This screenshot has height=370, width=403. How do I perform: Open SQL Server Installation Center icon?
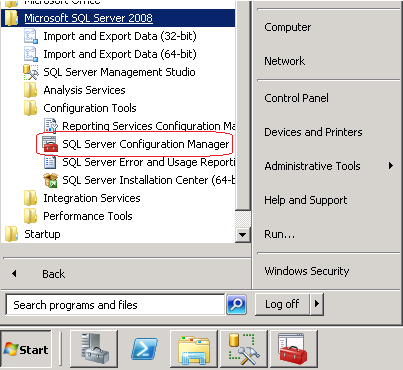pyautogui.click(x=50, y=180)
